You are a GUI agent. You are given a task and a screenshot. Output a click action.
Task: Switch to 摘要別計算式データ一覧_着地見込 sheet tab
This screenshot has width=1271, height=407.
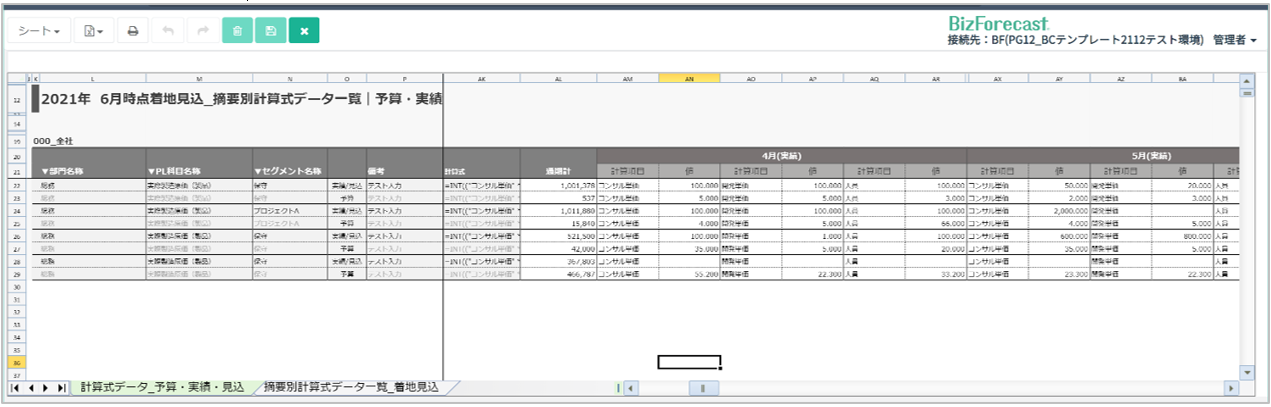[x=350, y=387]
